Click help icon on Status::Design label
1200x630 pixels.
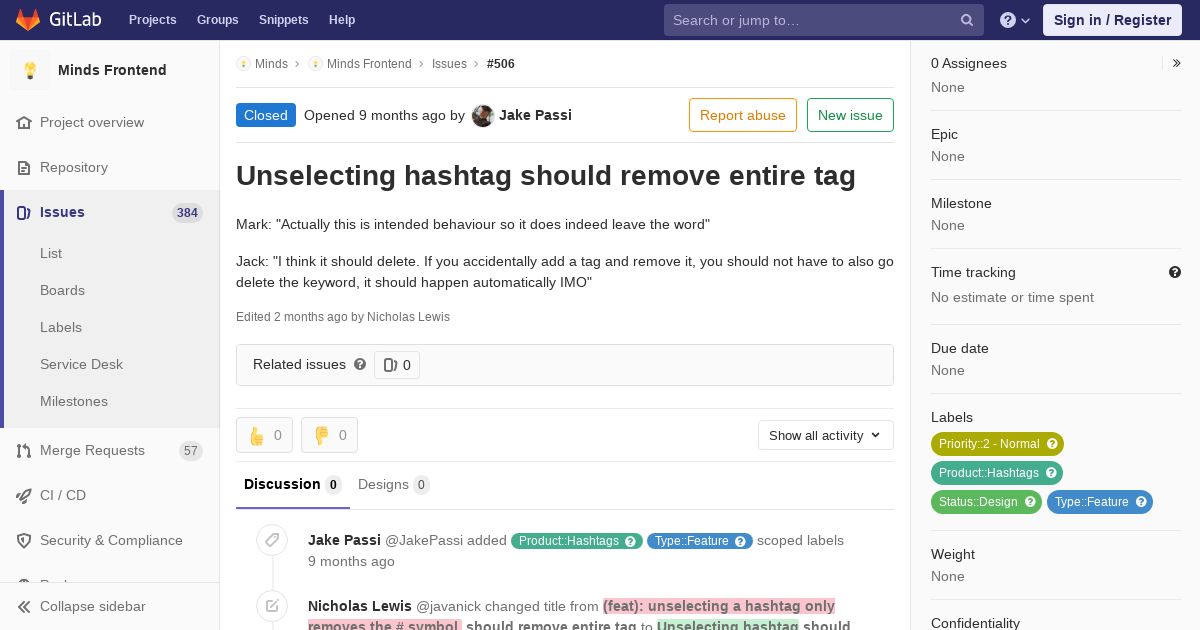(x=1030, y=502)
